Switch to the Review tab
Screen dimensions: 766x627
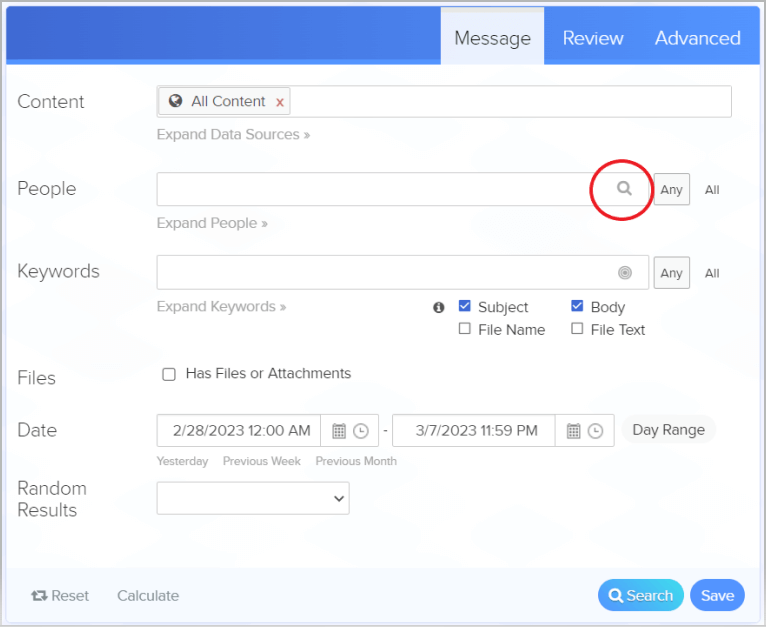[x=593, y=38]
